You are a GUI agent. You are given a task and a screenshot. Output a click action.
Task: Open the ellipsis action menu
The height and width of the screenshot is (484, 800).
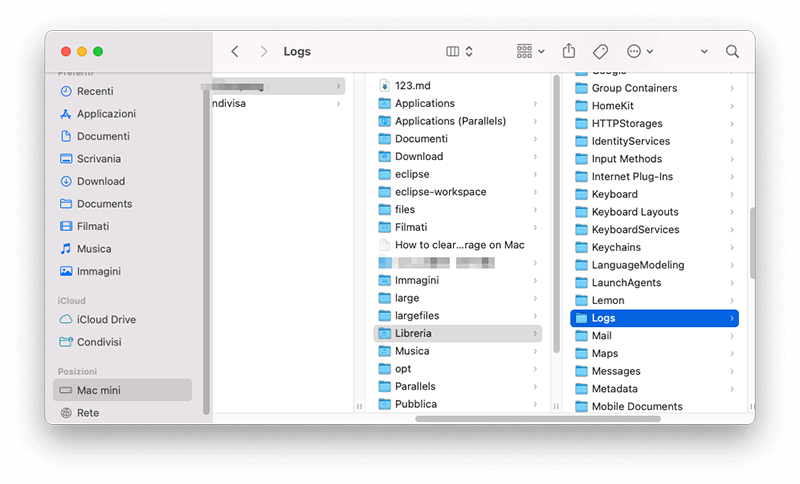tap(639, 52)
